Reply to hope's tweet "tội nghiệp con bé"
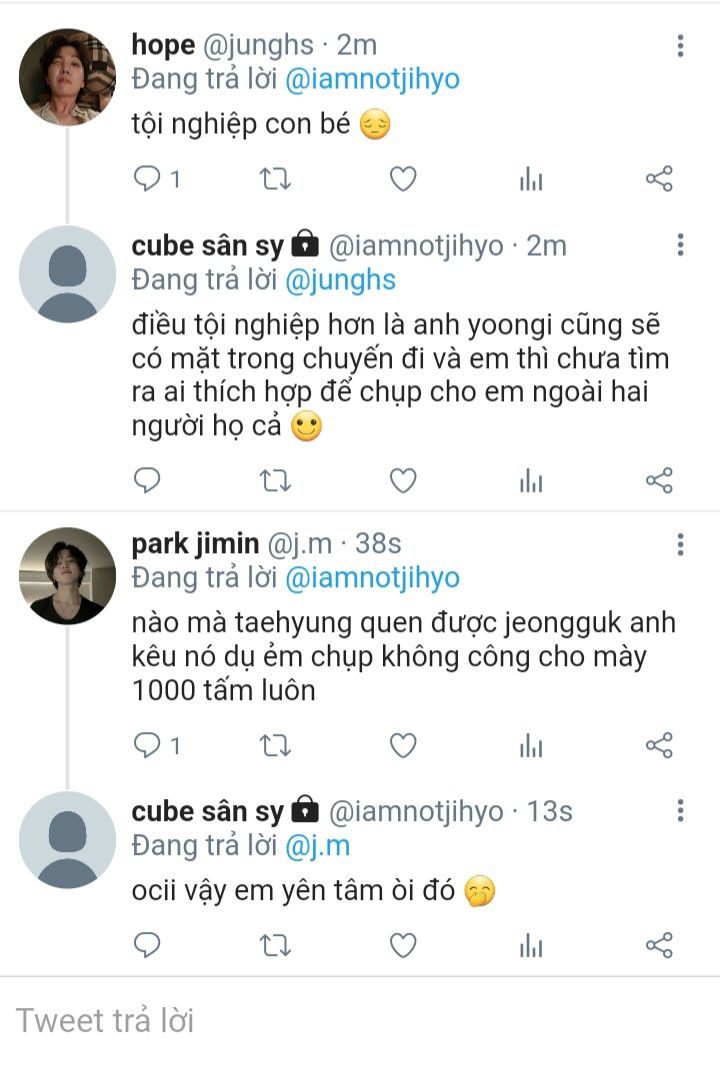Screen dimensions: 720x1066 click(148, 179)
